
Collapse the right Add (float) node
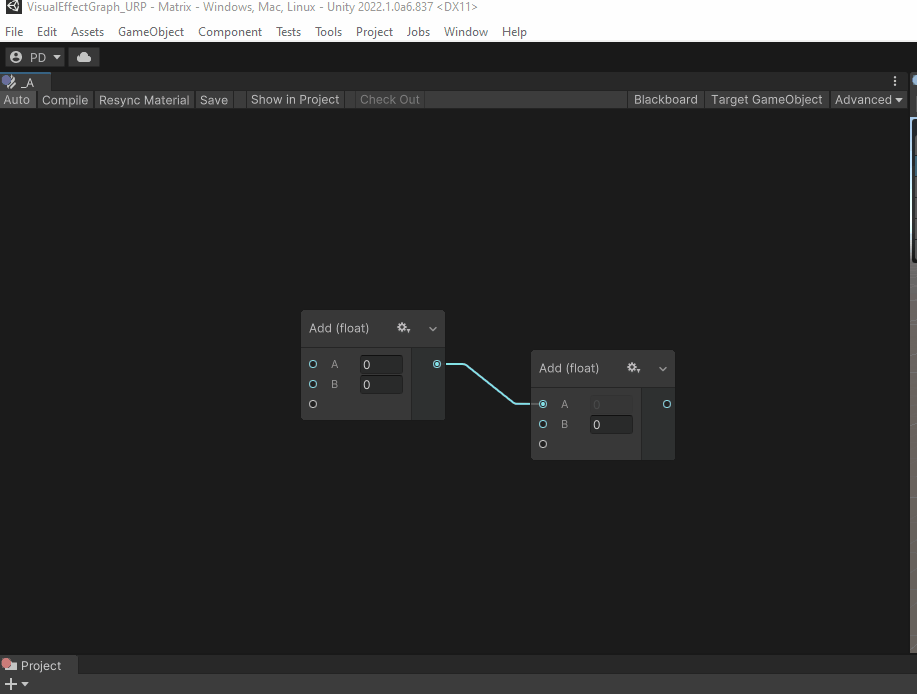663,369
